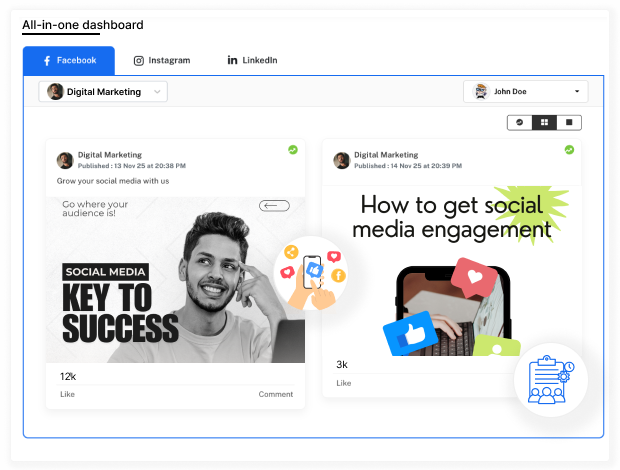Viewport: 620px width, 470px height.
Task: Click the clipboard team management icon
Action: pos(551,379)
